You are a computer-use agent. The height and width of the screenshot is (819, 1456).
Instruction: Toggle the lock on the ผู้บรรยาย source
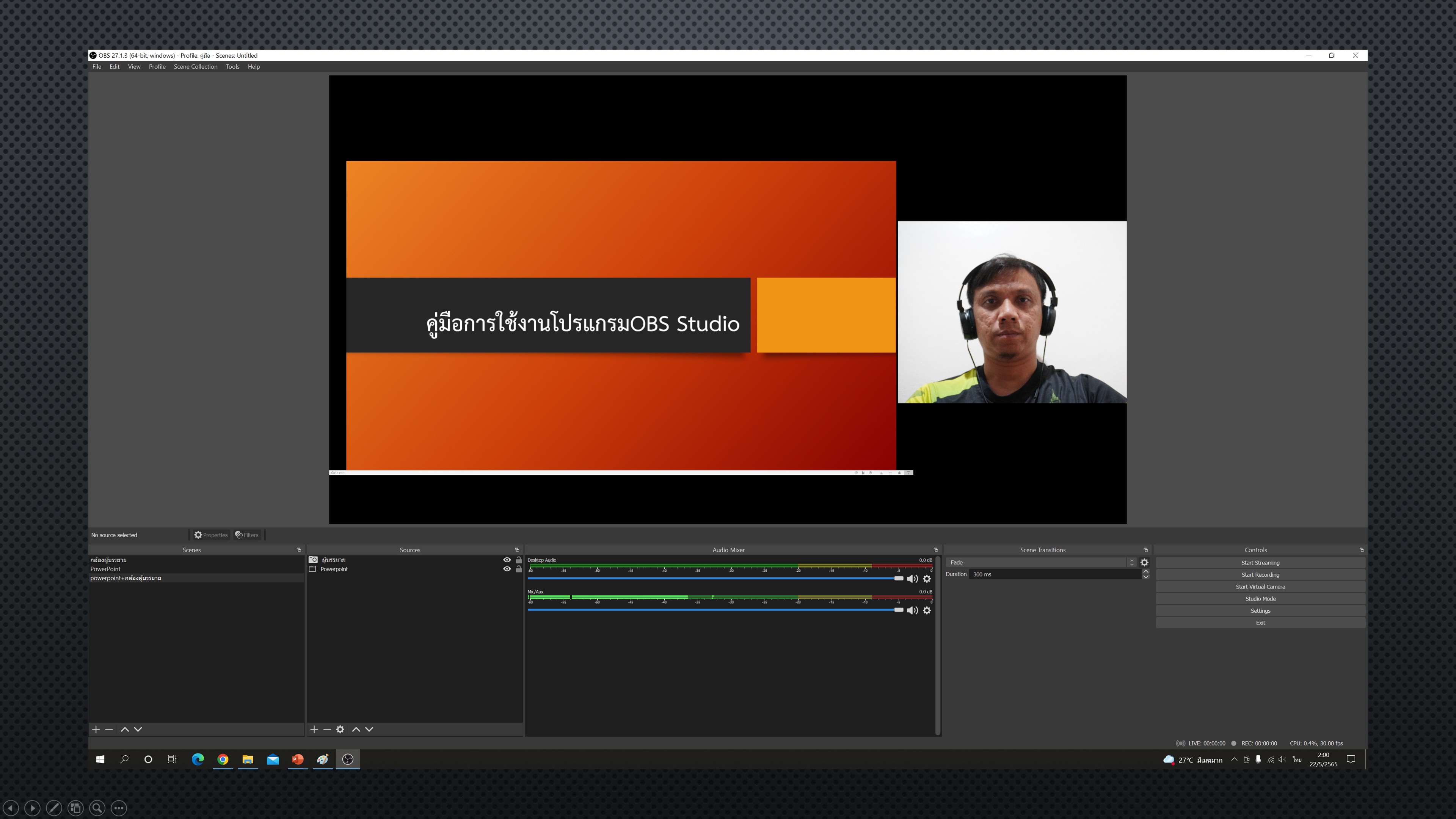click(518, 560)
